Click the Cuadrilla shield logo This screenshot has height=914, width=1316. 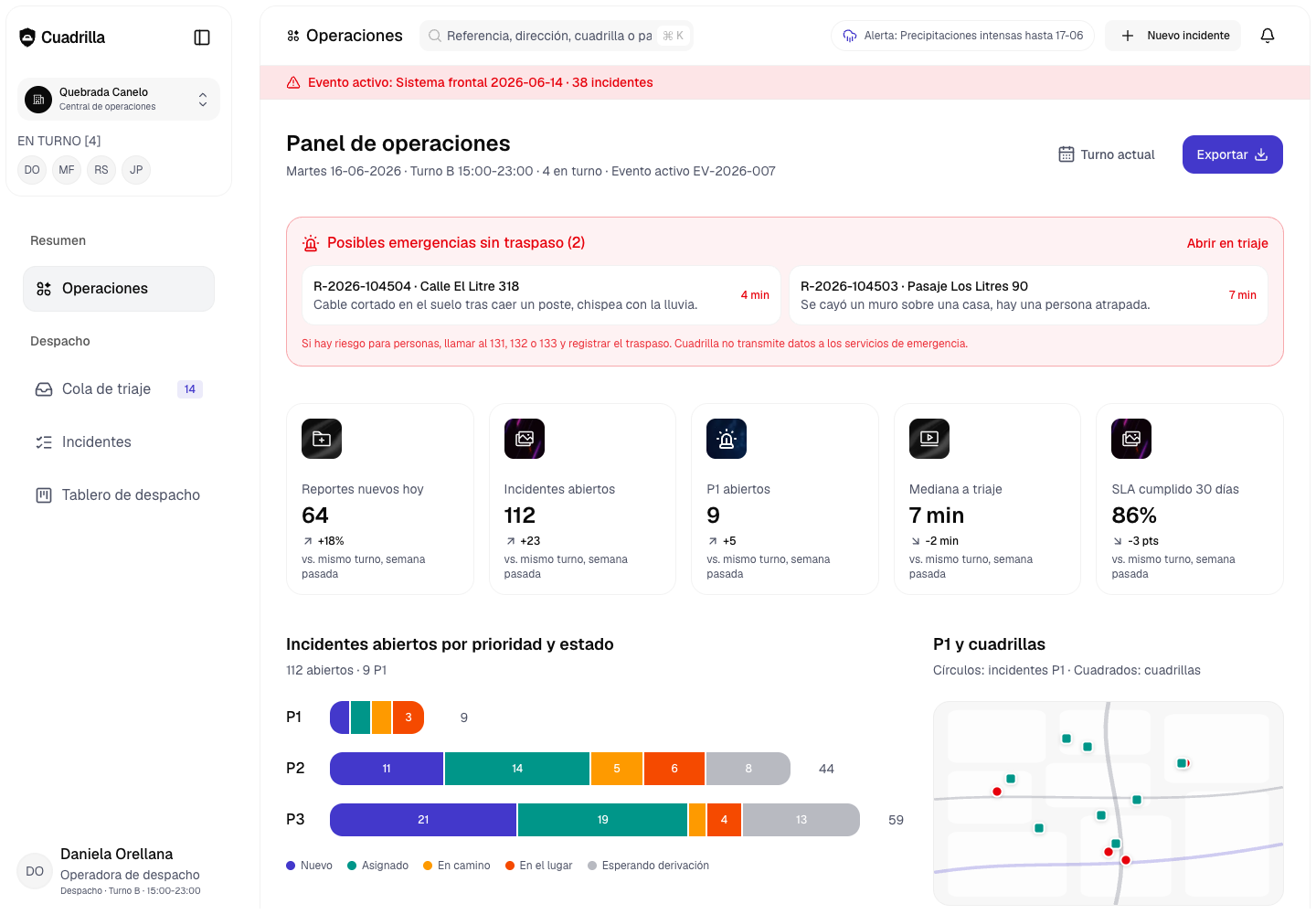pos(27,37)
